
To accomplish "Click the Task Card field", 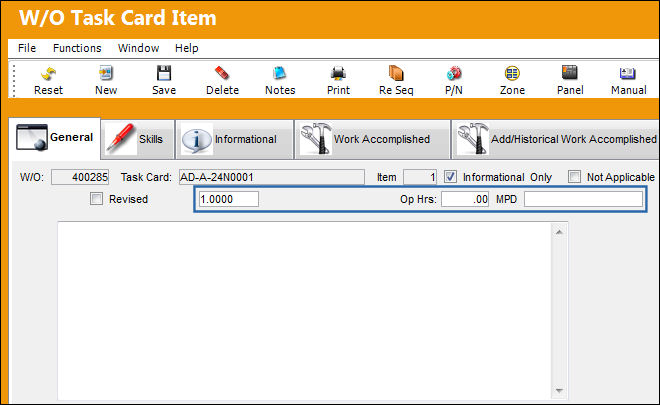I will pyautogui.click(x=271, y=177).
